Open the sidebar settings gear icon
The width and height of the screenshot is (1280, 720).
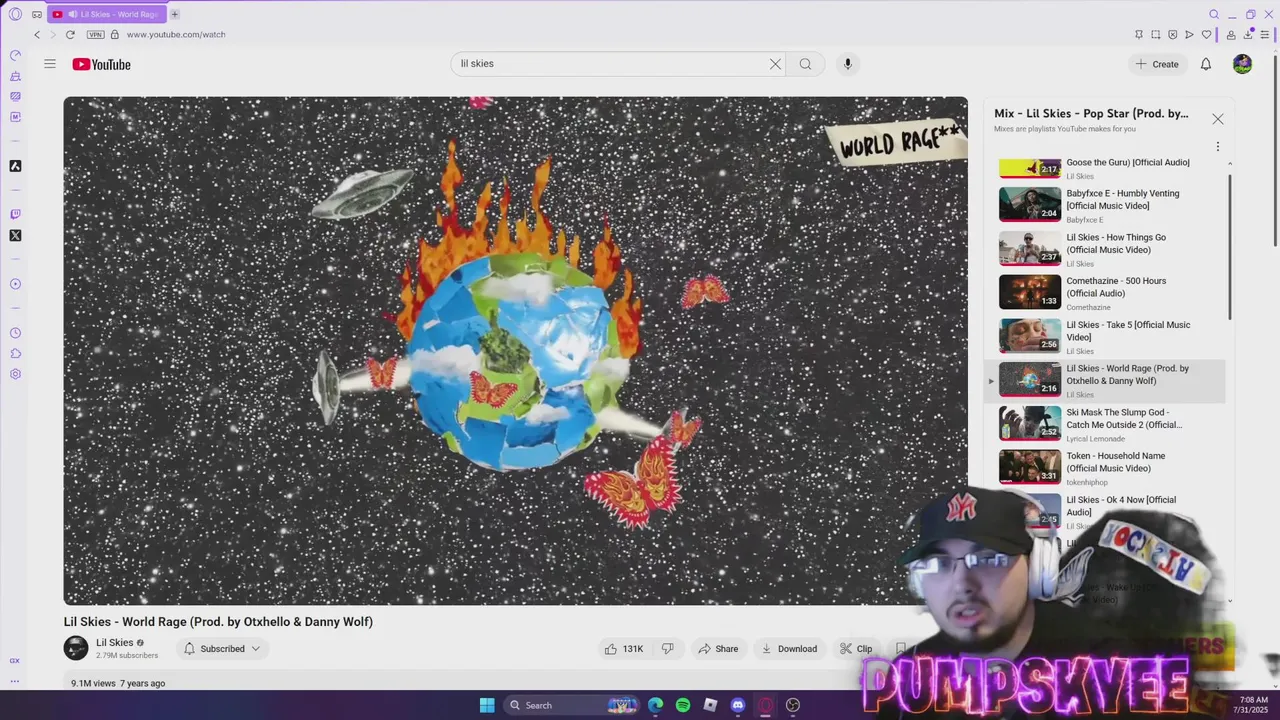pos(15,374)
